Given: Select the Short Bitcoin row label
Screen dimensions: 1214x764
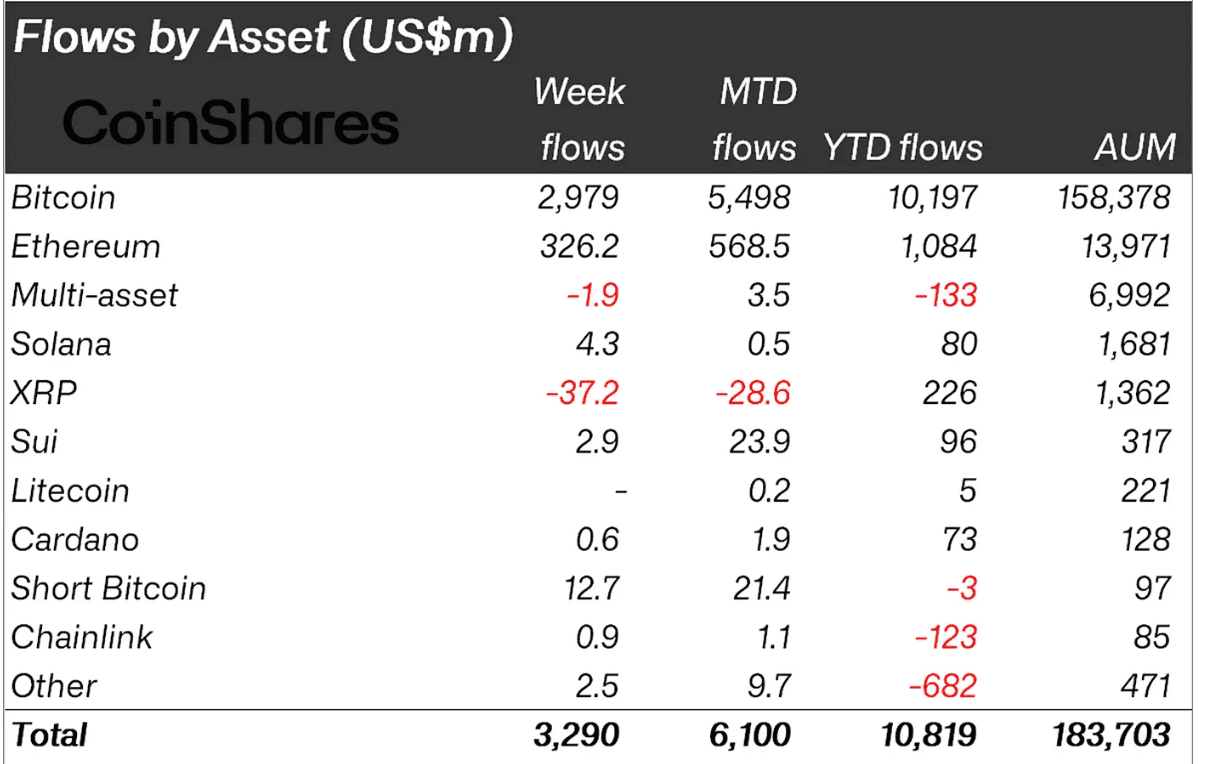Looking at the screenshot, I should [x=108, y=588].
